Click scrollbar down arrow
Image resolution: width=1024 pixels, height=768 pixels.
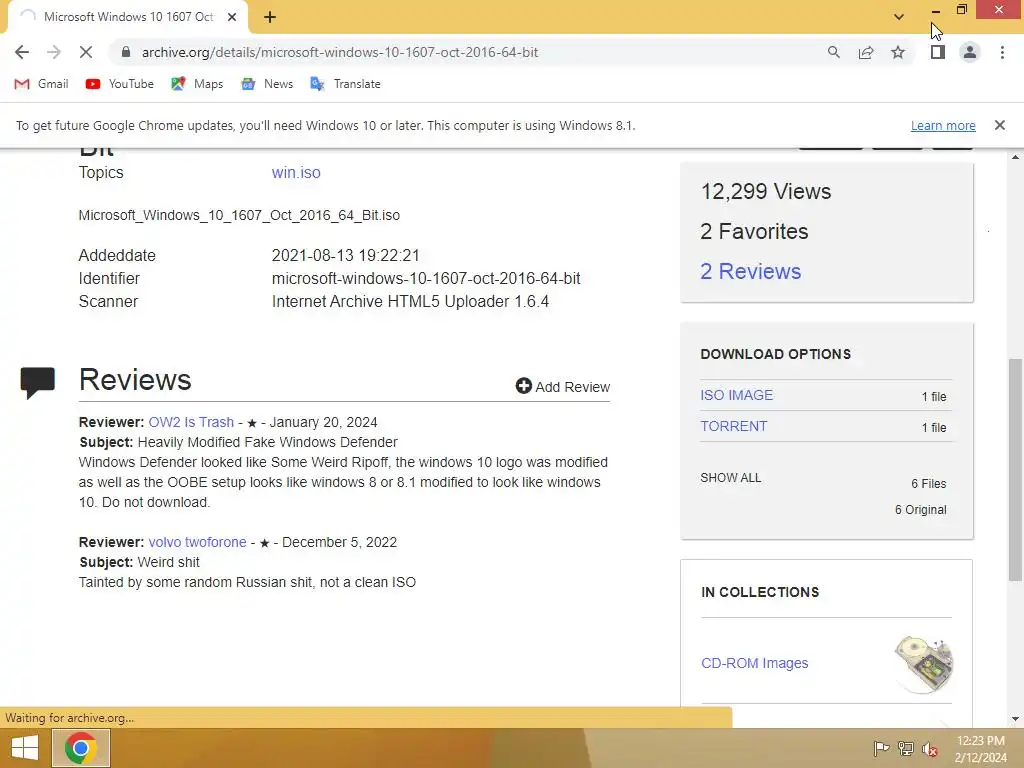click(x=1015, y=719)
